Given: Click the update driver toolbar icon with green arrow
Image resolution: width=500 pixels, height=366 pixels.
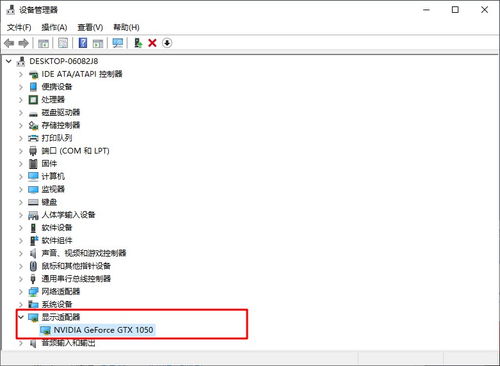Looking at the screenshot, I should 138,43.
